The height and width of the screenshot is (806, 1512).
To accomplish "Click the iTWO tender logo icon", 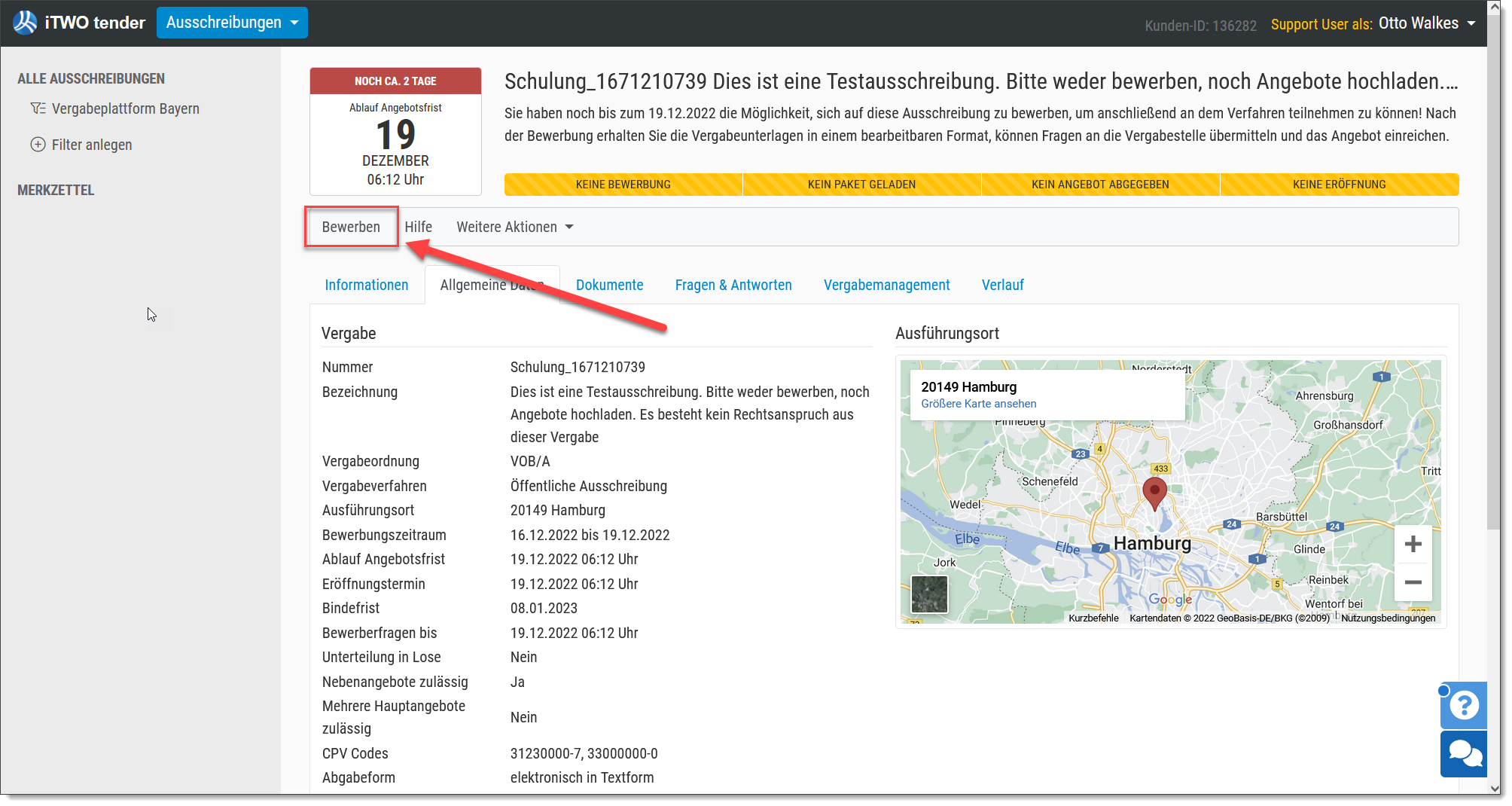I will click(x=25, y=23).
